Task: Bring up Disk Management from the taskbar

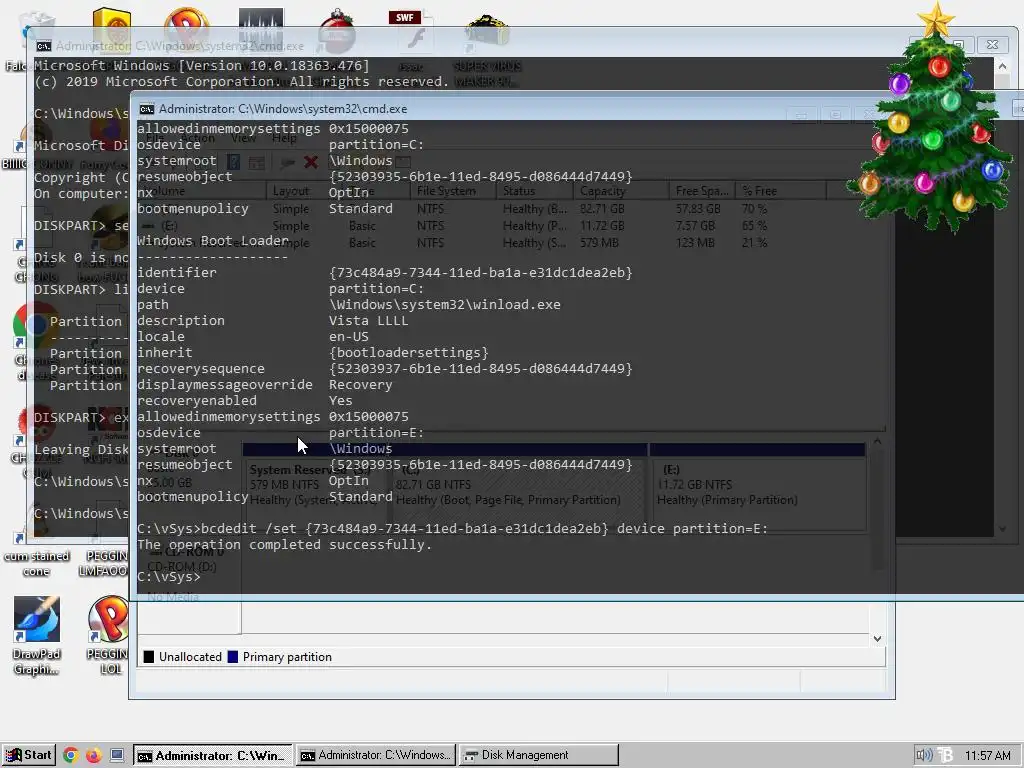Action: tap(538, 756)
